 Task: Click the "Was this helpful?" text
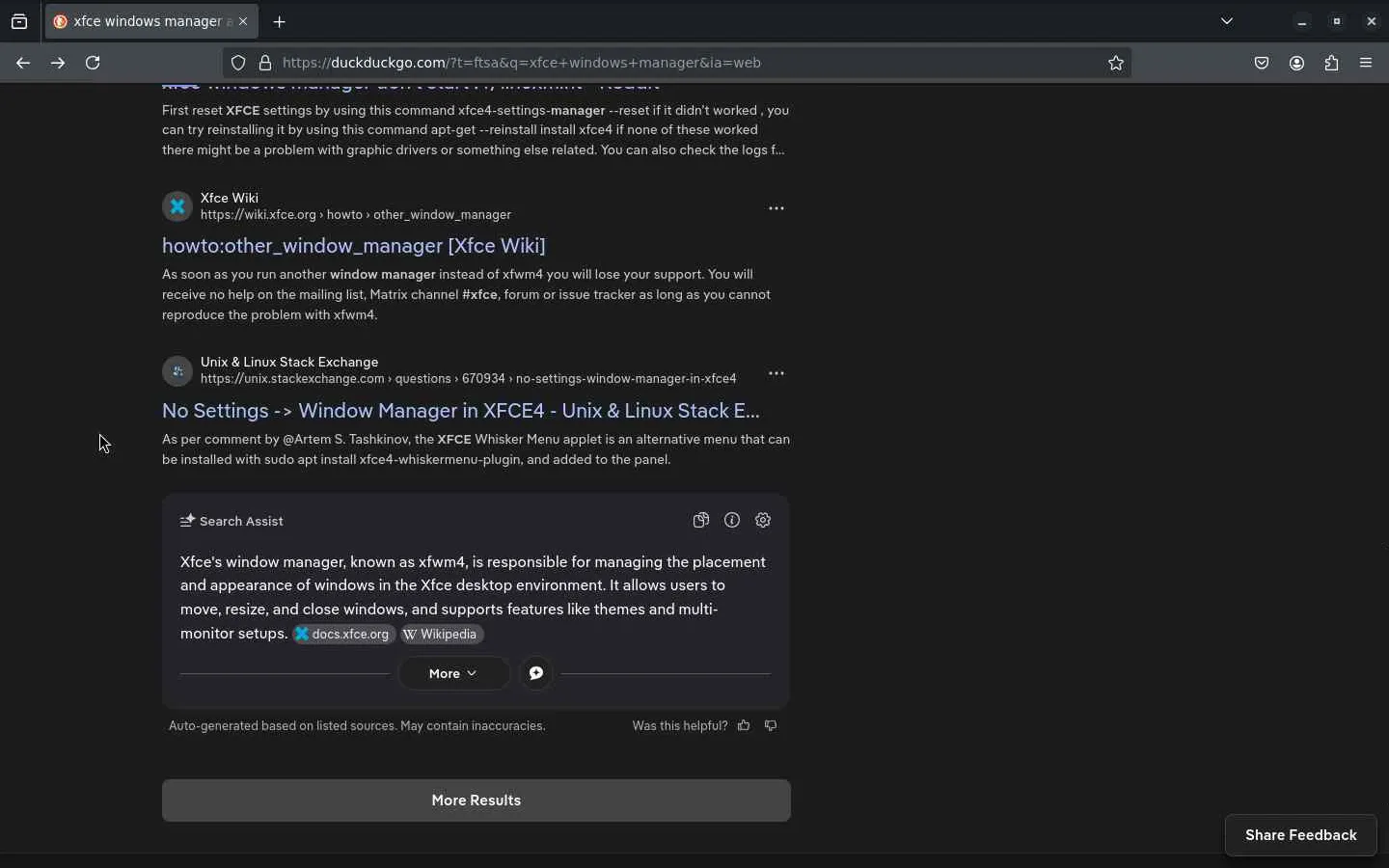(680, 726)
